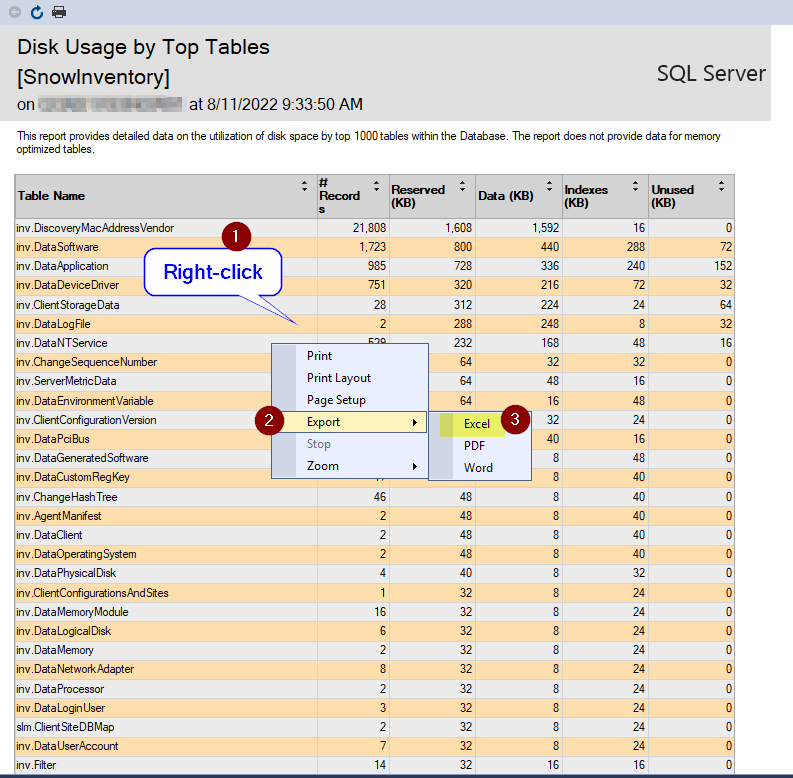Select the inv.Filter row name
Image resolution: width=793 pixels, height=778 pixels.
coord(36,765)
